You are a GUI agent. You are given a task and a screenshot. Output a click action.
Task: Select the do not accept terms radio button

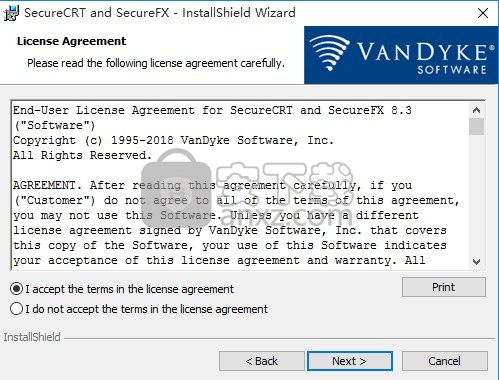[17, 309]
